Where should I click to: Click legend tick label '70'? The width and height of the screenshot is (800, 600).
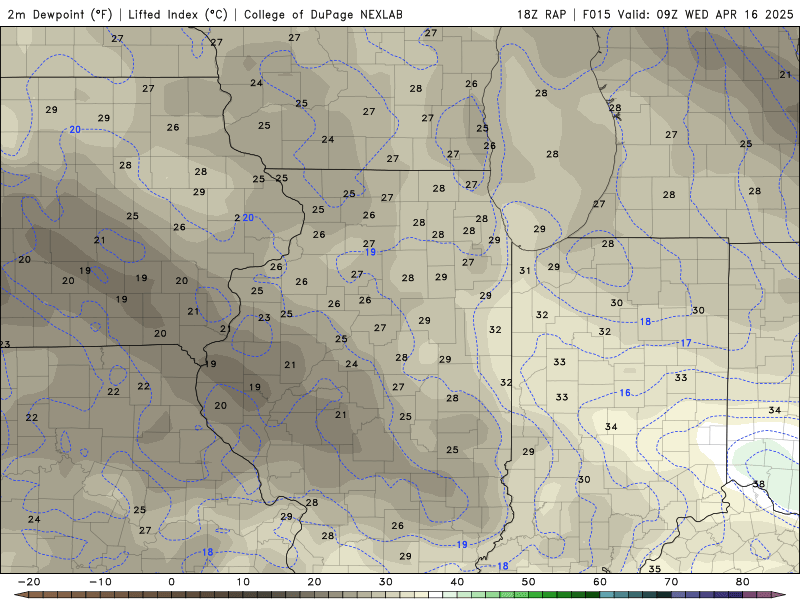pyautogui.click(x=671, y=582)
